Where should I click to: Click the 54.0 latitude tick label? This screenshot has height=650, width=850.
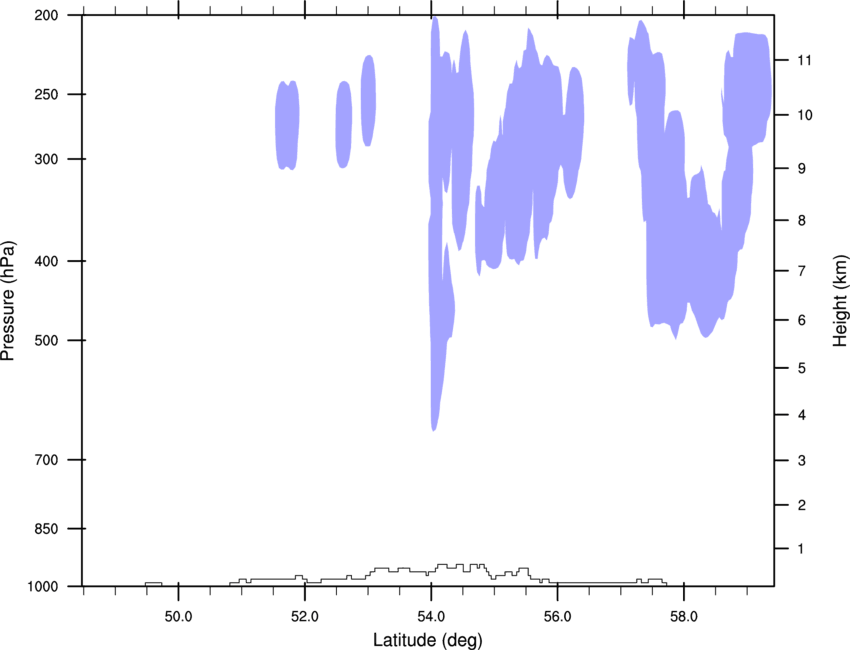click(431, 617)
